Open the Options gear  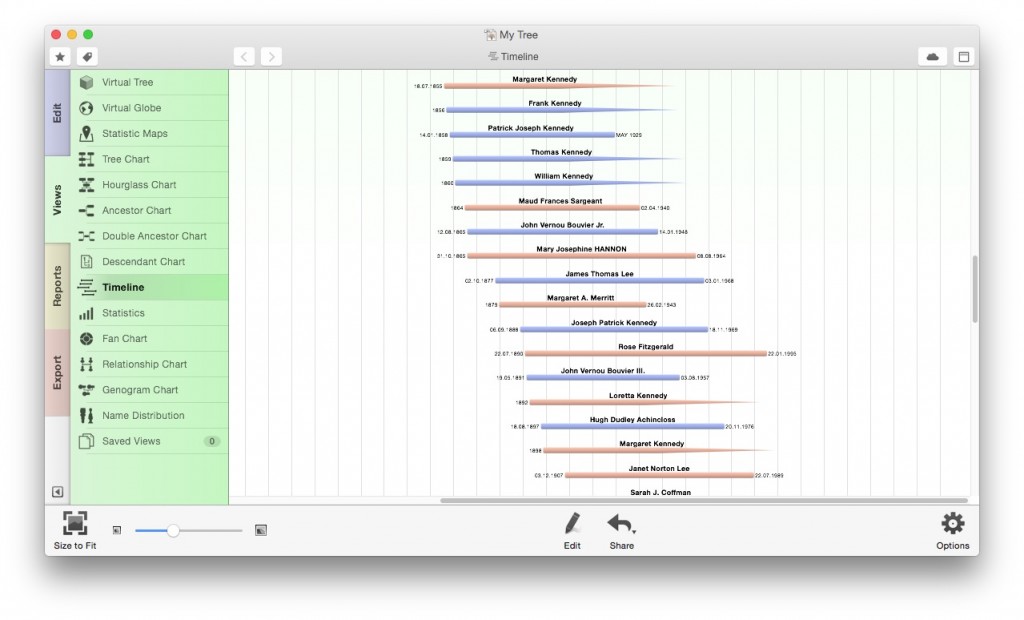click(953, 523)
